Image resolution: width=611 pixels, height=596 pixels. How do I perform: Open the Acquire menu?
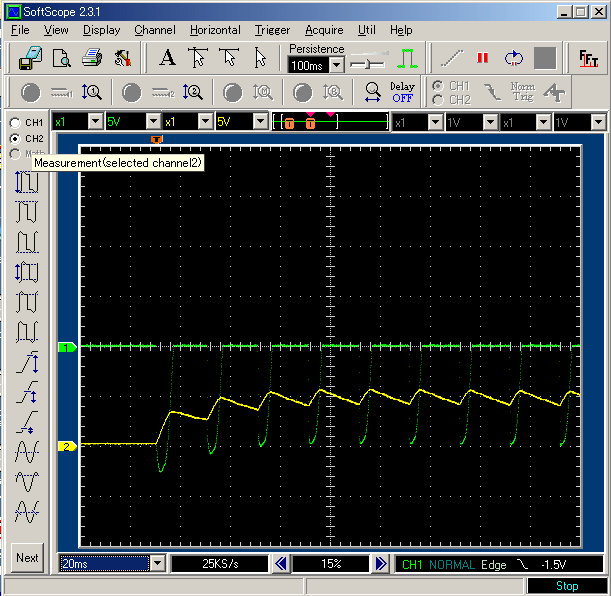click(324, 30)
